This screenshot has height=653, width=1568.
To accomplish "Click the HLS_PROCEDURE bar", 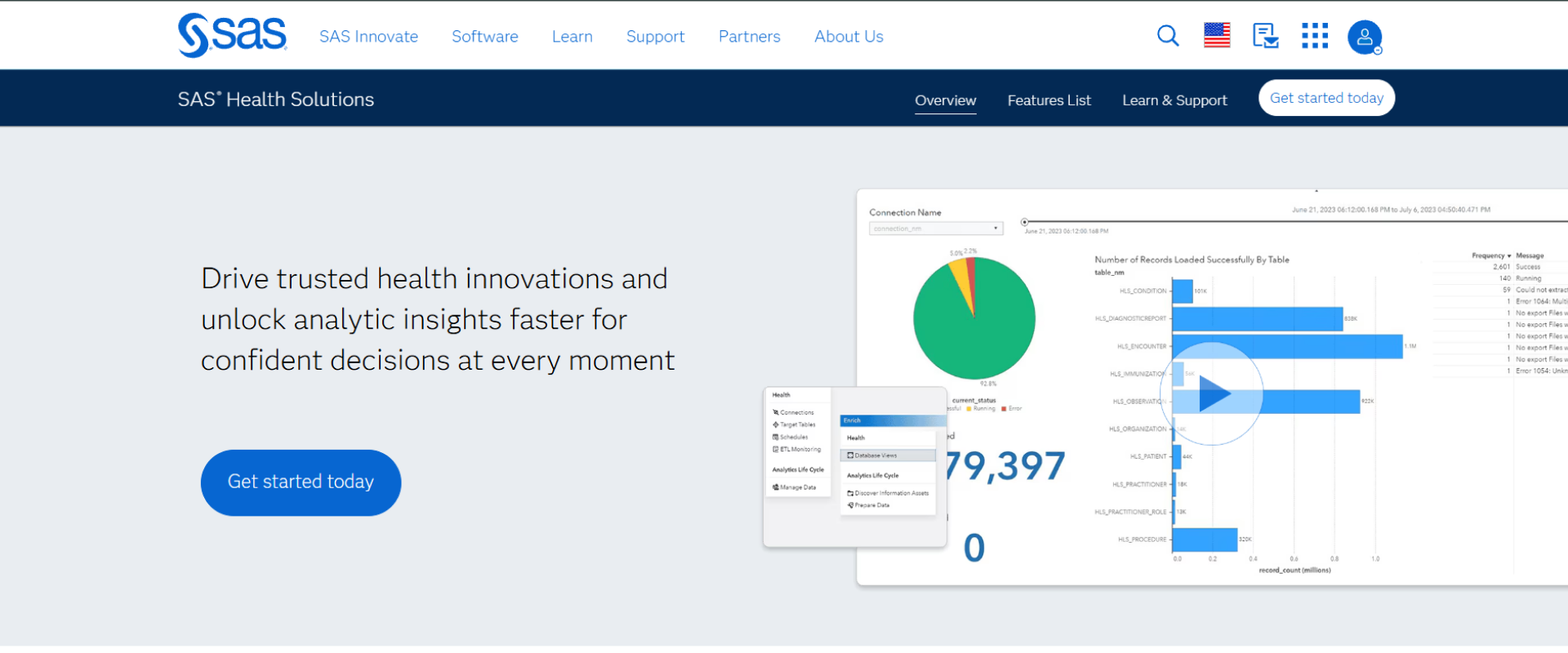I will pos(1205,540).
